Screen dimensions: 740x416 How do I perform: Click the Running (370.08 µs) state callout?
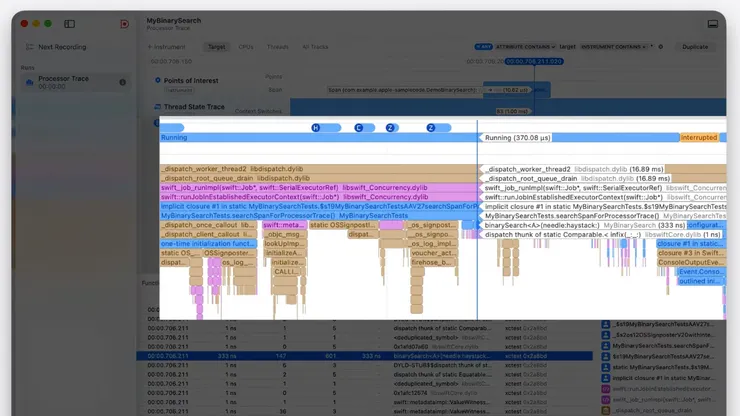[517, 137]
